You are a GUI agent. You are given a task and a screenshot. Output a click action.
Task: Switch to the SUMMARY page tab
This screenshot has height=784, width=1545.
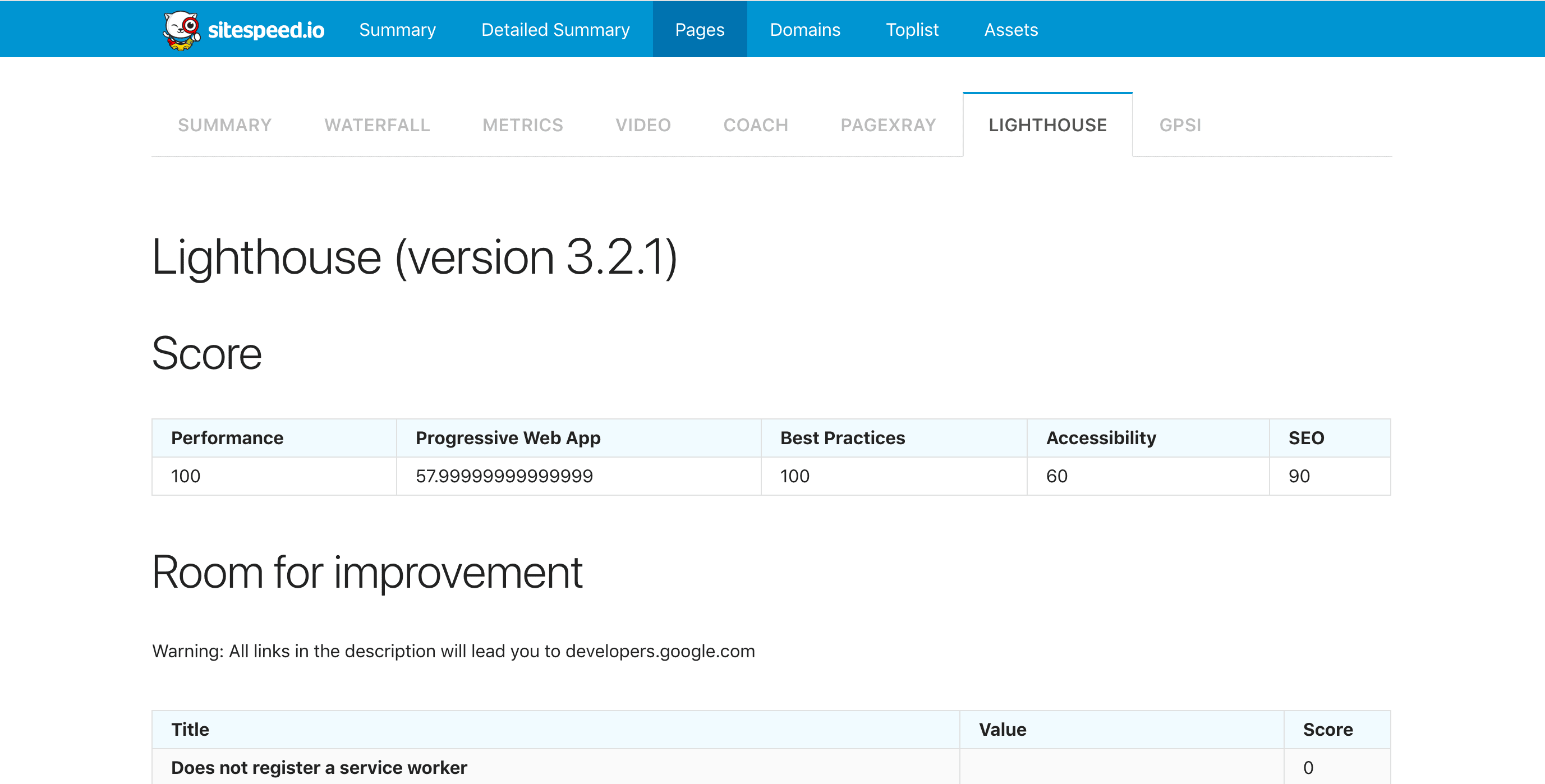[224, 124]
